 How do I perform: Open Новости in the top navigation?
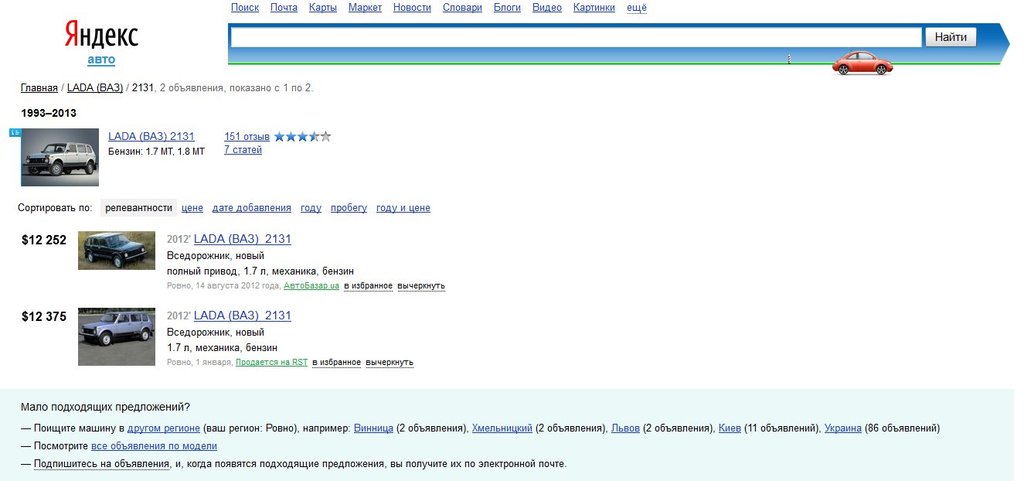(x=412, y=8)
